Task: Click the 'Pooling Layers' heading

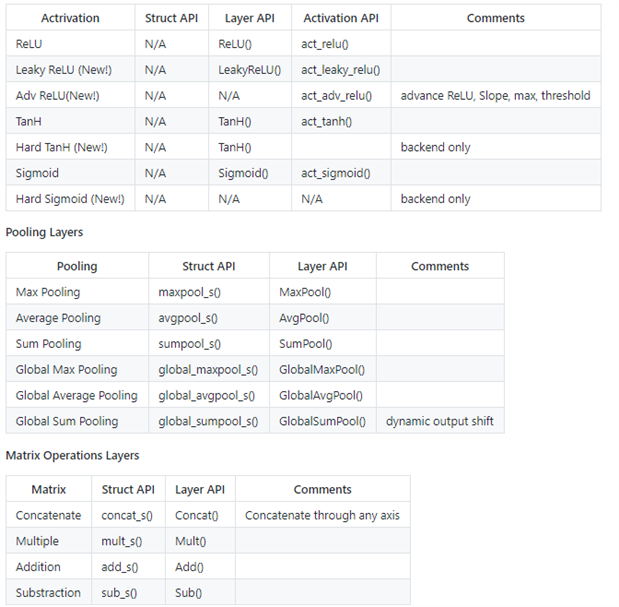Action: coord(44,232)
